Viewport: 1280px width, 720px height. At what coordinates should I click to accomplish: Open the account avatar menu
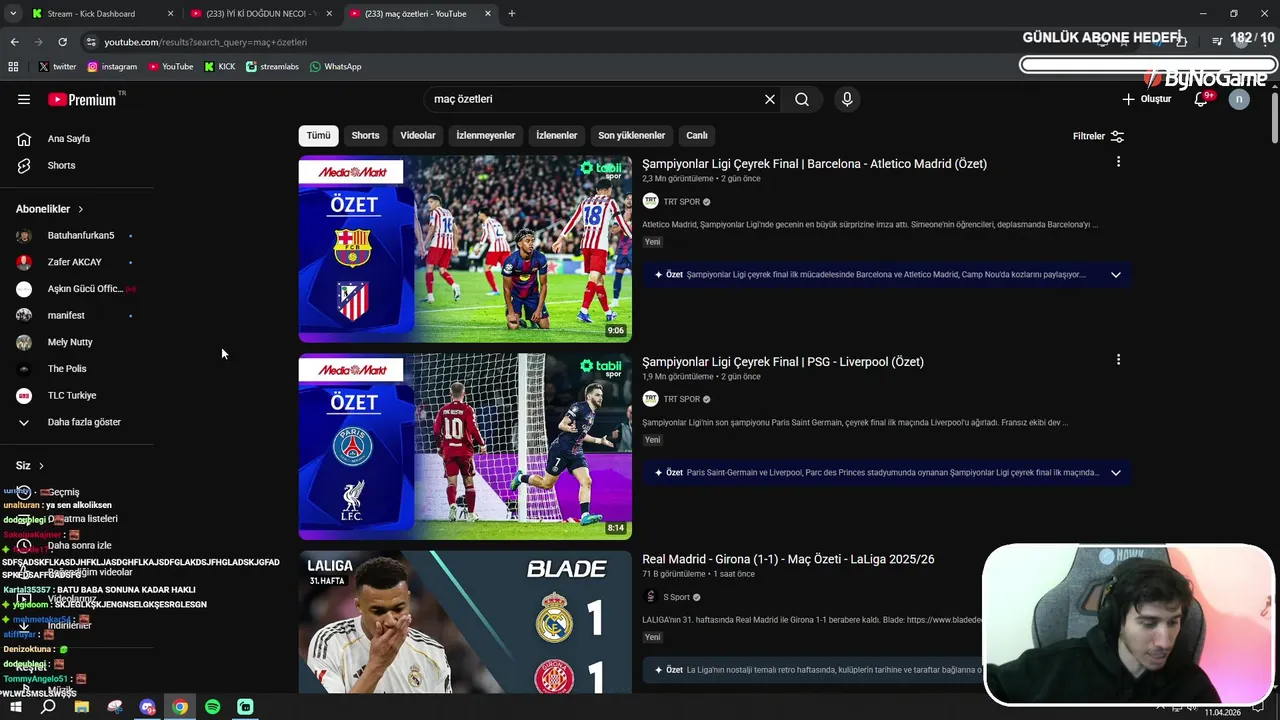(x=1239, y=99)
